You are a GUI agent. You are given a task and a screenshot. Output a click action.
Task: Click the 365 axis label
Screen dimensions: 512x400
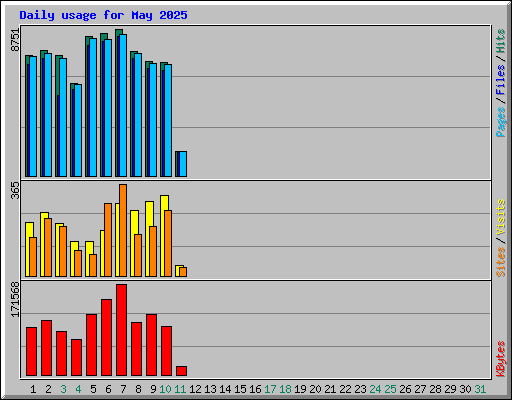pyautogui.click(x=15, y=191)
